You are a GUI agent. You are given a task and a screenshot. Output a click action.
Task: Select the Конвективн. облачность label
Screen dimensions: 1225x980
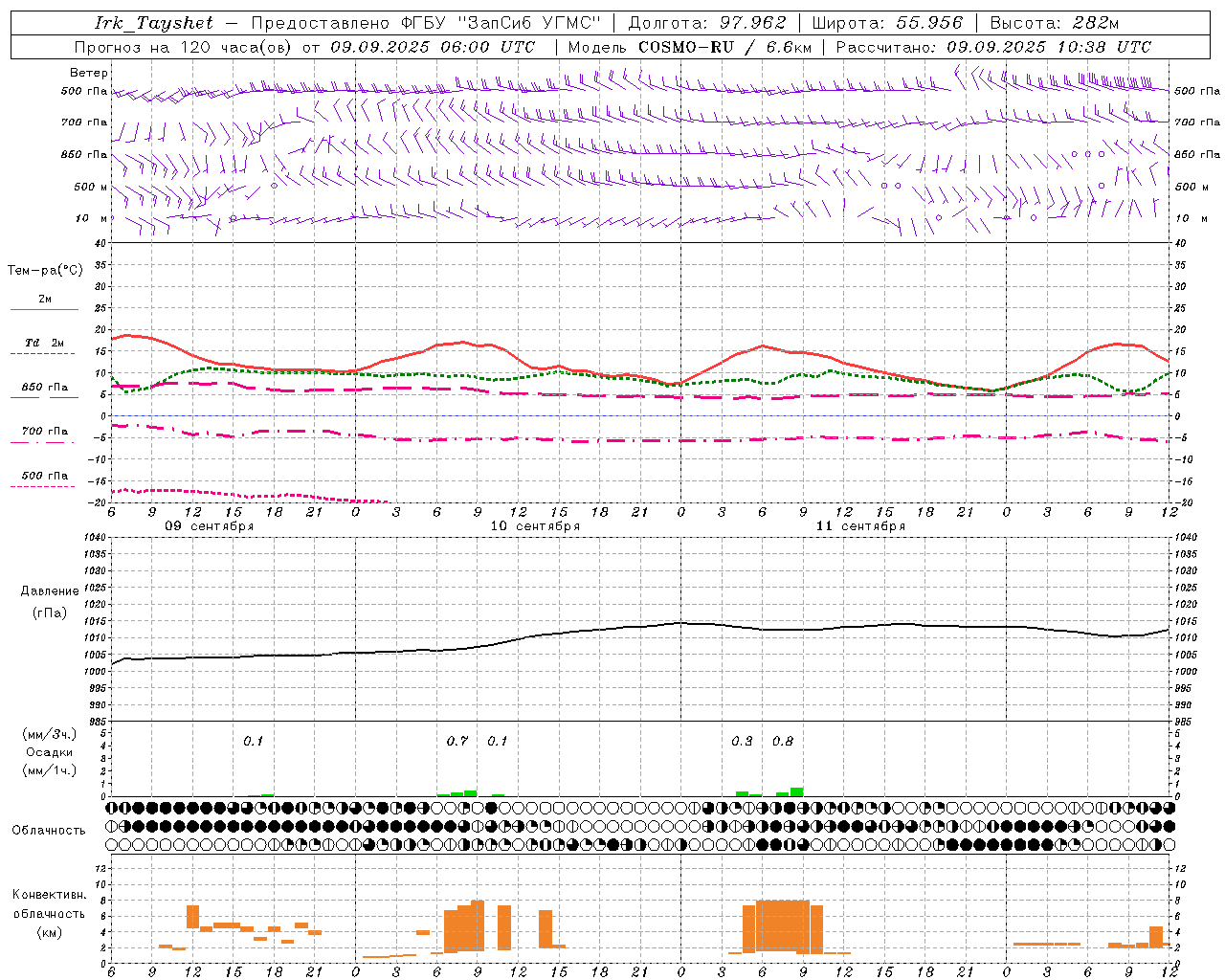click(x=49, y=904)
